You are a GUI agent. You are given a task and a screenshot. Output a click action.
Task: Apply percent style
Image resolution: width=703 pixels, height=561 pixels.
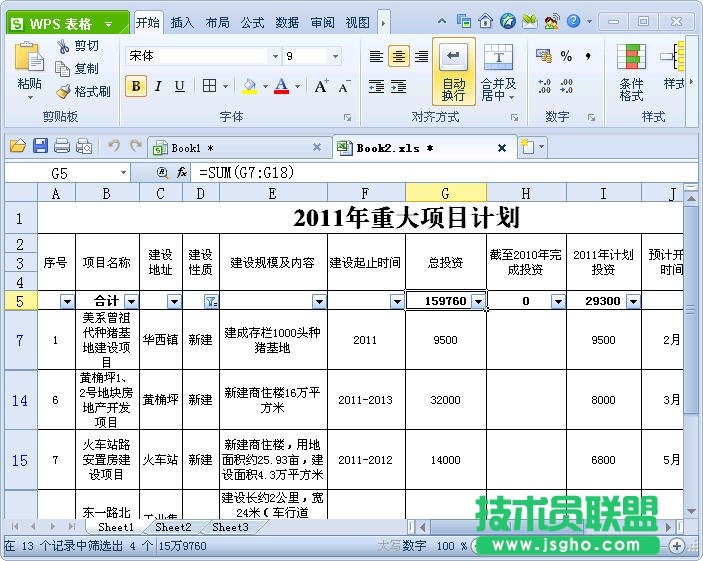(566, 56)
